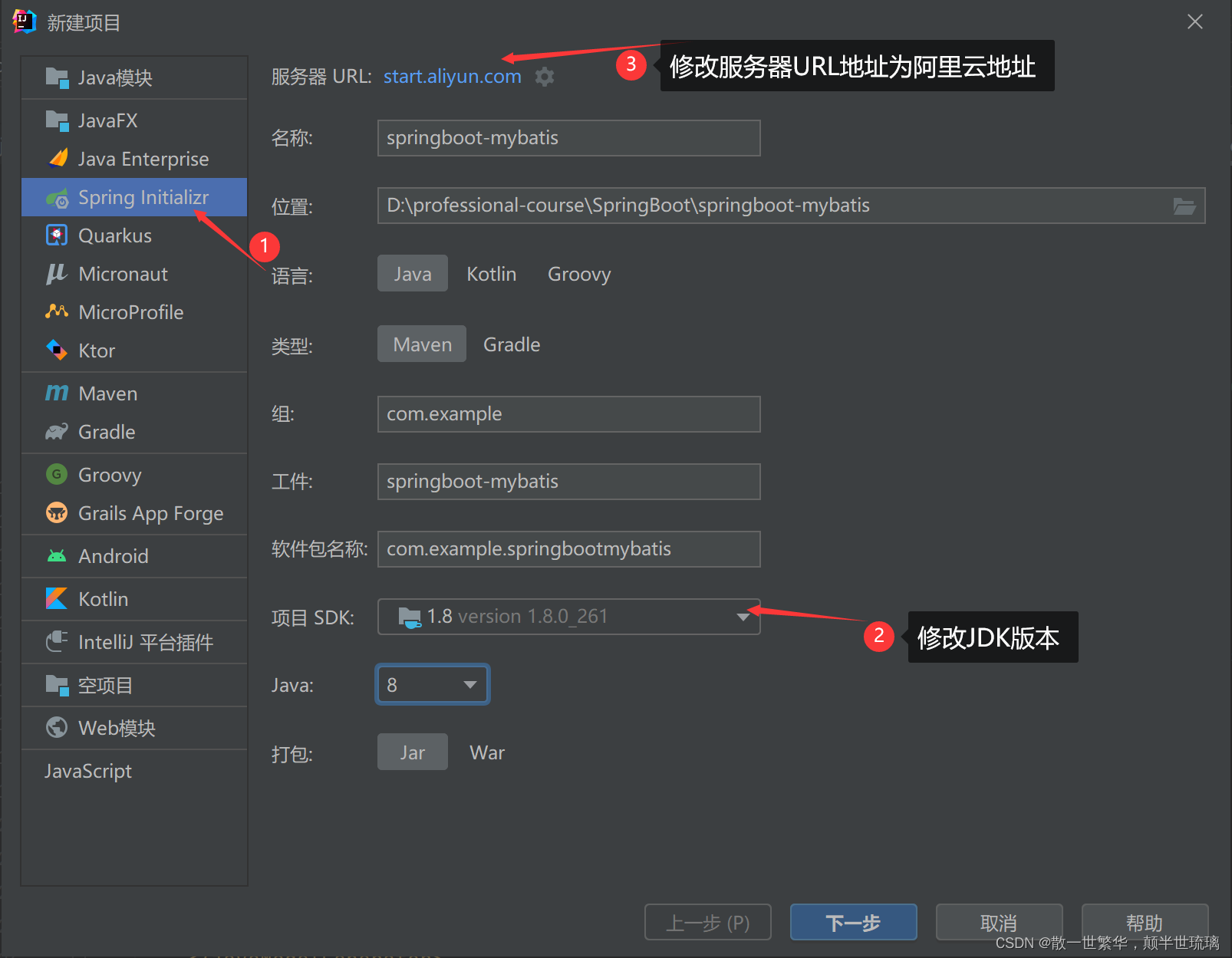
Task: Select Jar packaging
Action: (x=413, y=752)
